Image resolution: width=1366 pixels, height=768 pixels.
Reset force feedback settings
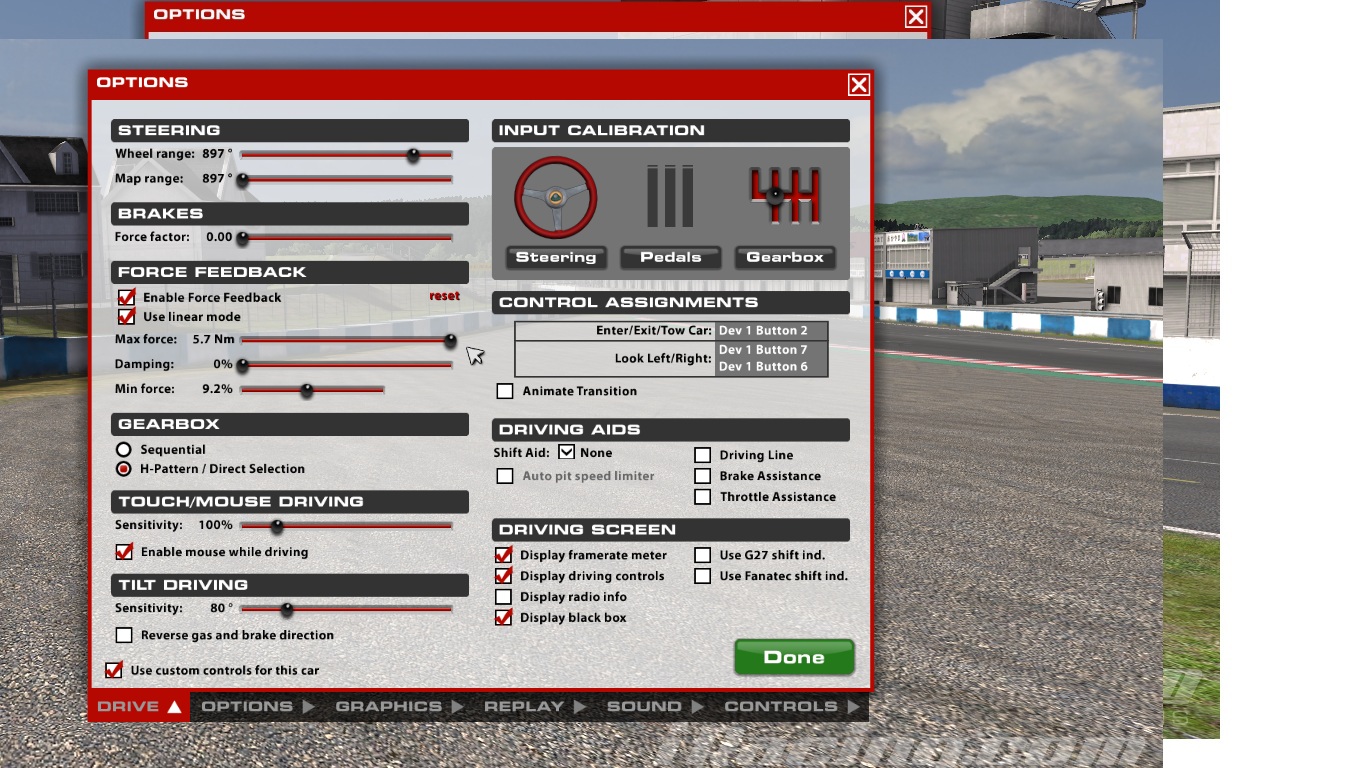tap(444, 296)
